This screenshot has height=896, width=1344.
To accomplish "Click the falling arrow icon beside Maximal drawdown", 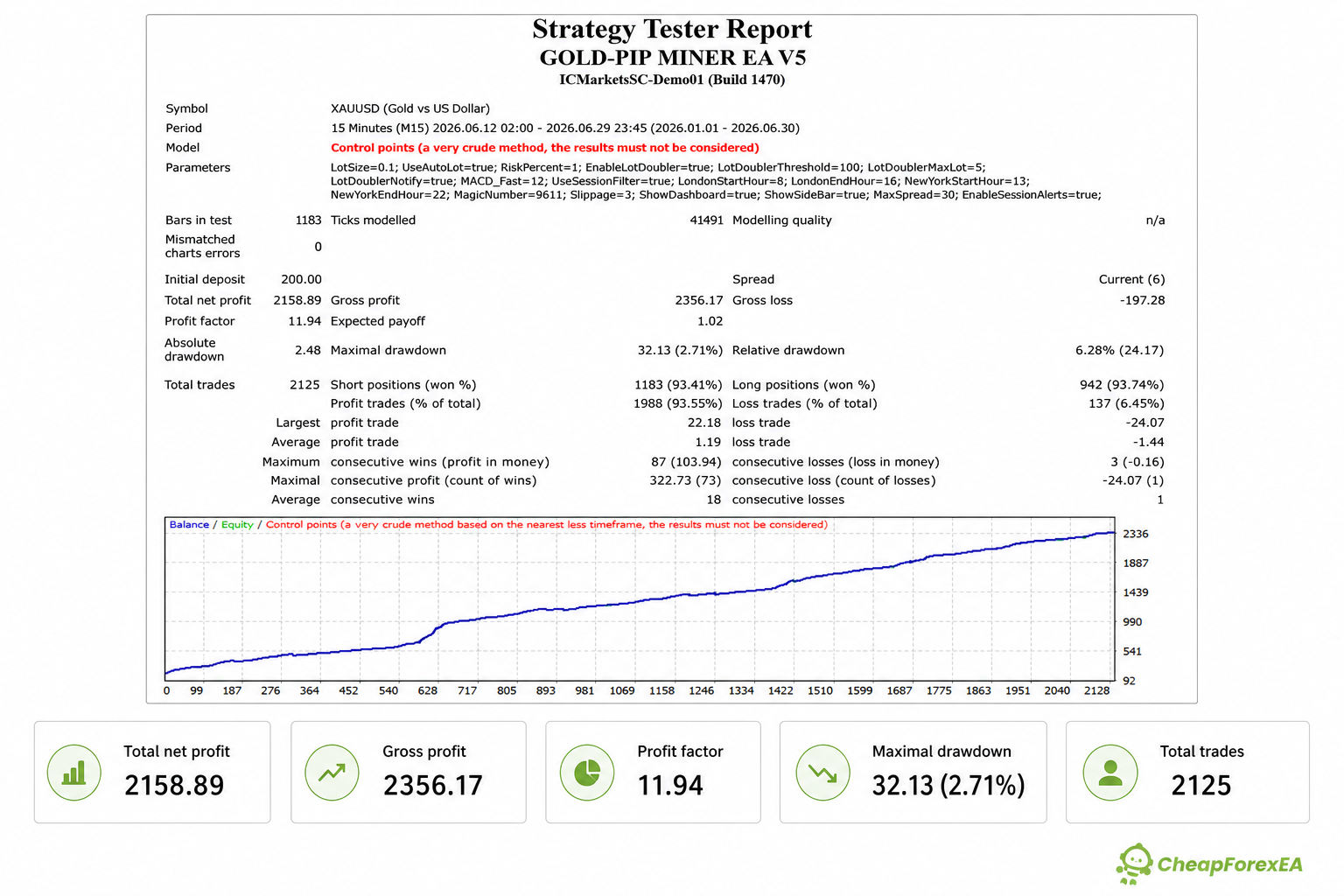I will (x=823, y=773).
